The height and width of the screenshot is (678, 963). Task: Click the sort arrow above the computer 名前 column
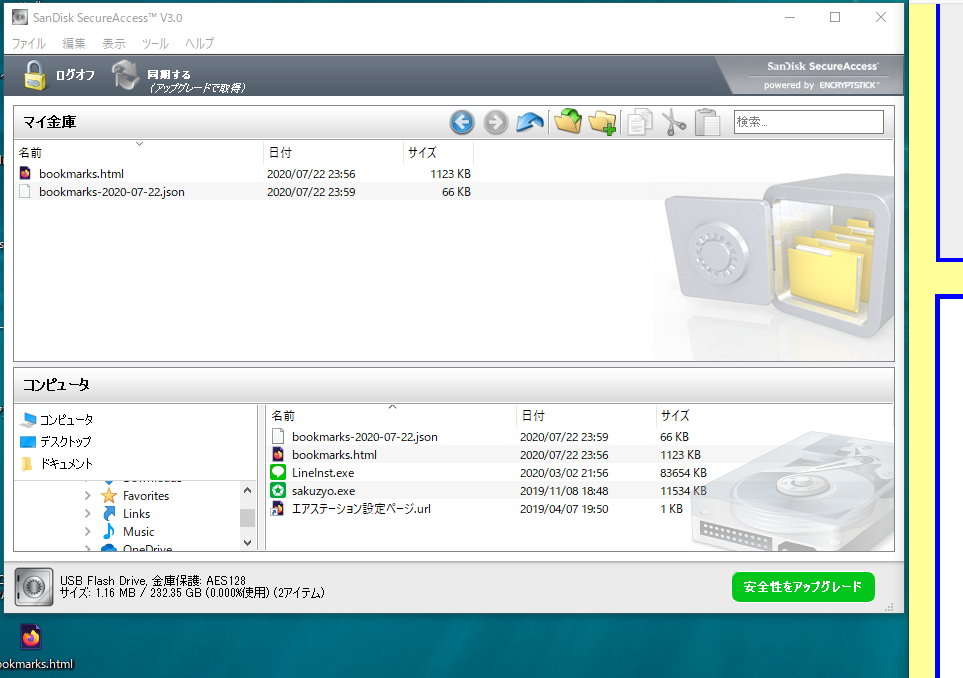tap(392, 407)
